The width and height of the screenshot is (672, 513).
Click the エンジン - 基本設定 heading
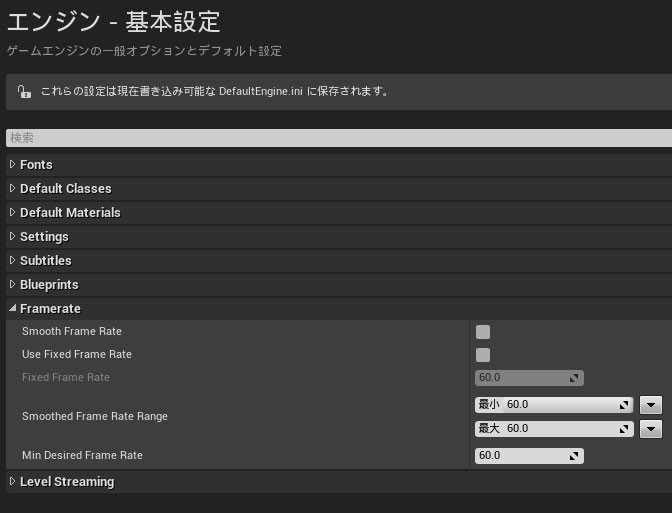(x=114, y=21)
